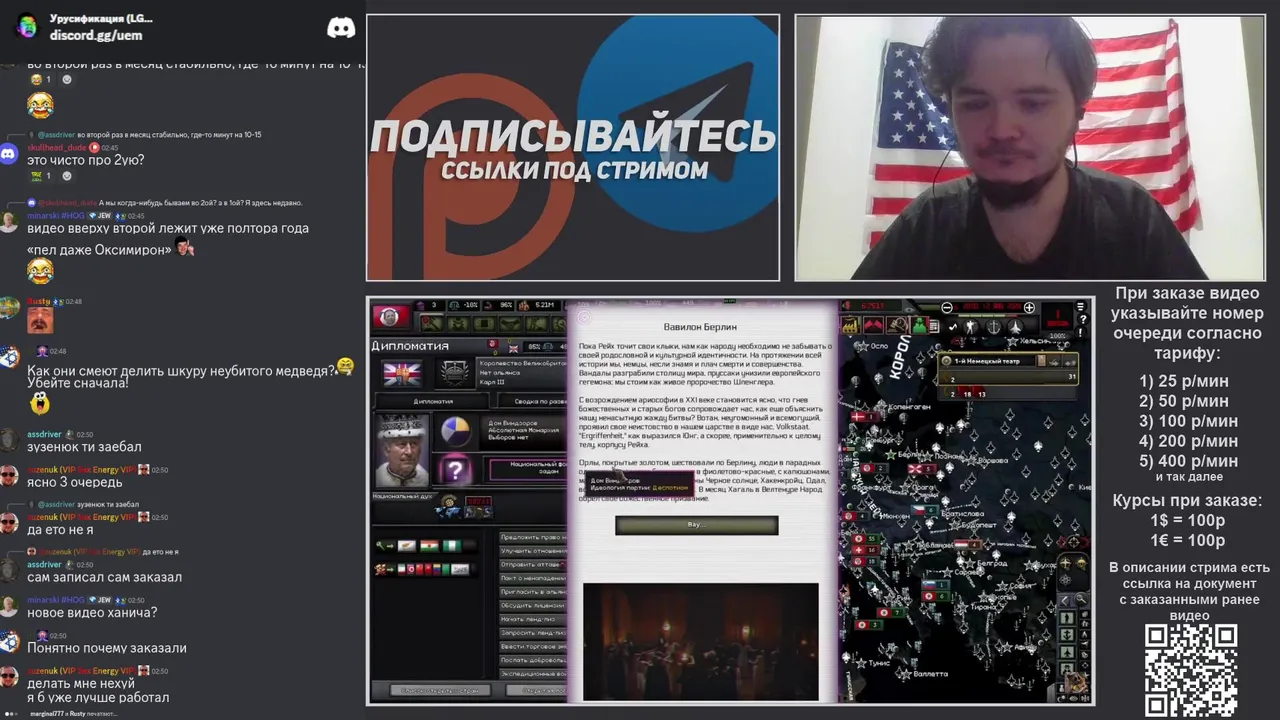Viewport: 1280px width, 720px height.
Task: Switch to the Дипломатия tab
Action: pyautogui.click(x=433, y=401)
